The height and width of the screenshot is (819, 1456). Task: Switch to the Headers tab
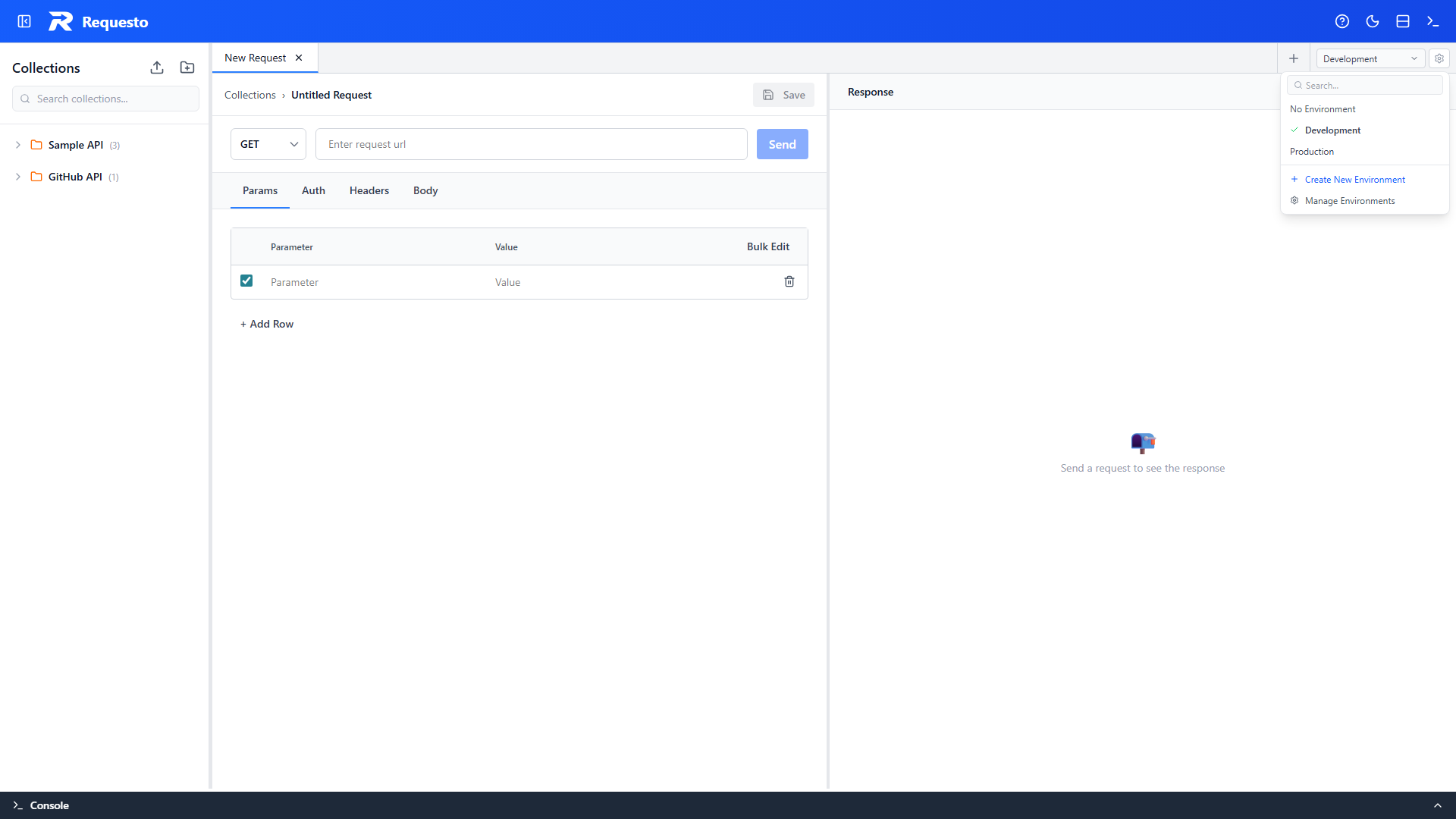tap(369, 190)
